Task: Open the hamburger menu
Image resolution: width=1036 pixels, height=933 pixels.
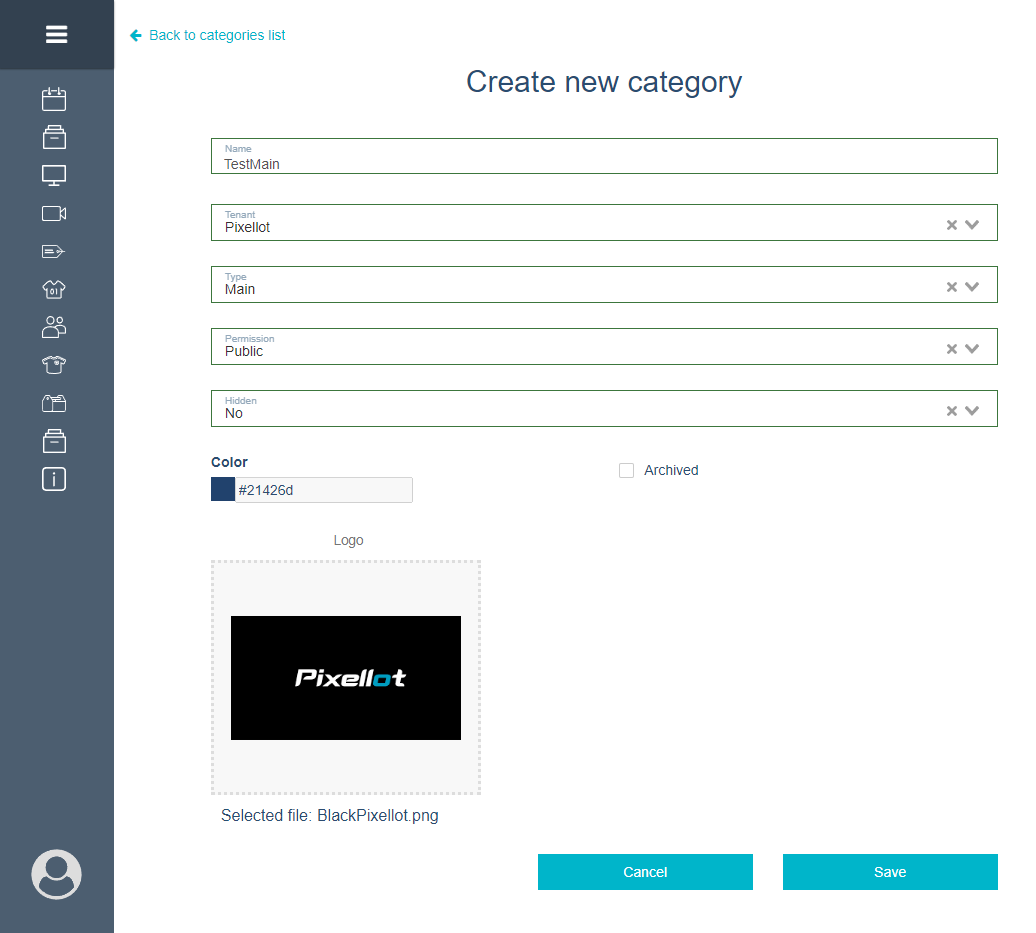Action: click(56, 34)
